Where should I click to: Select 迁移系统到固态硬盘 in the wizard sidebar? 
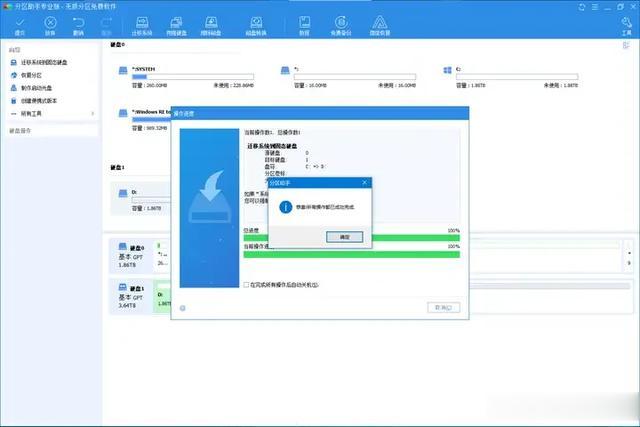point(44,62)
